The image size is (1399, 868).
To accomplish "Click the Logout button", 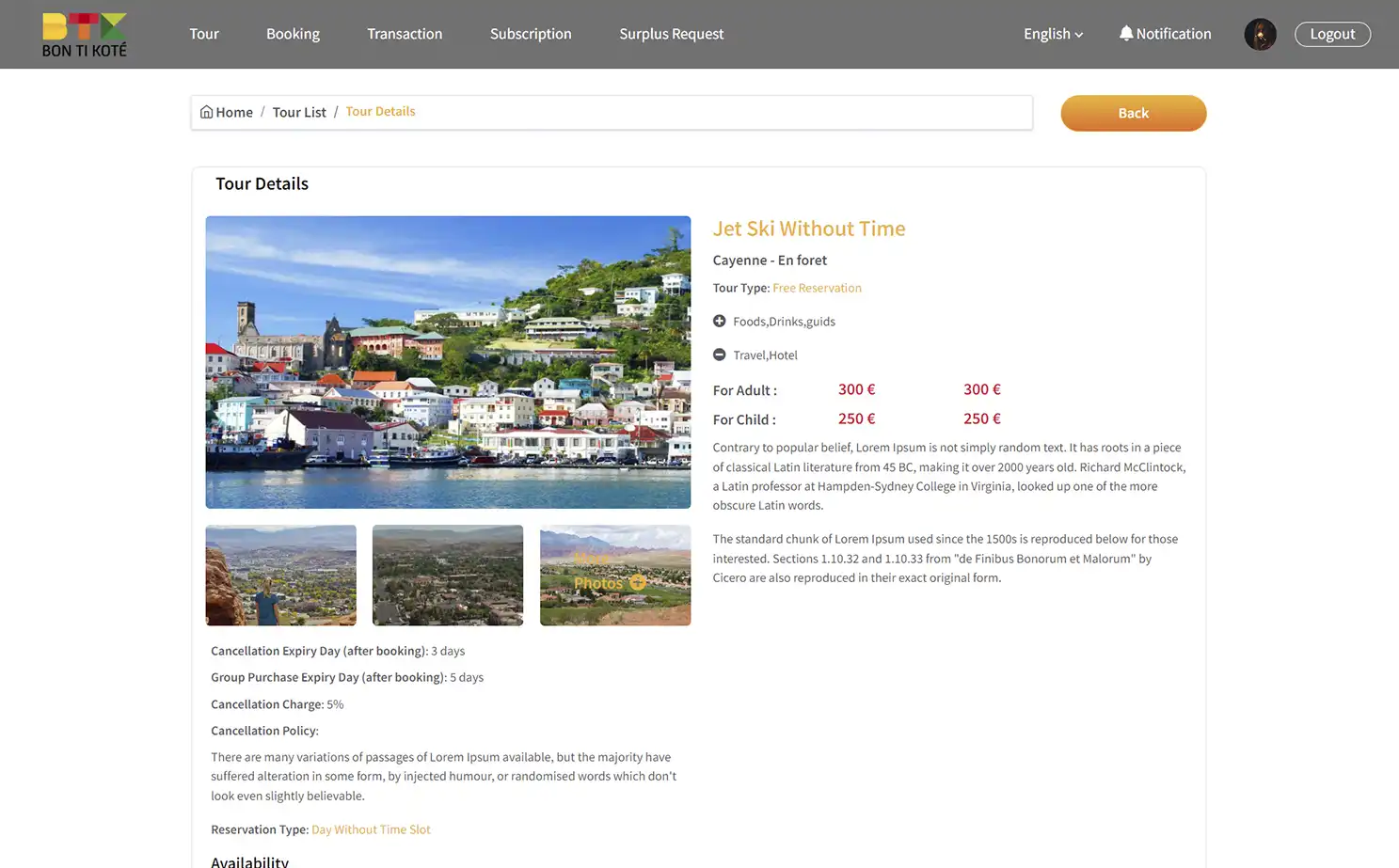I will [1332, 34].
